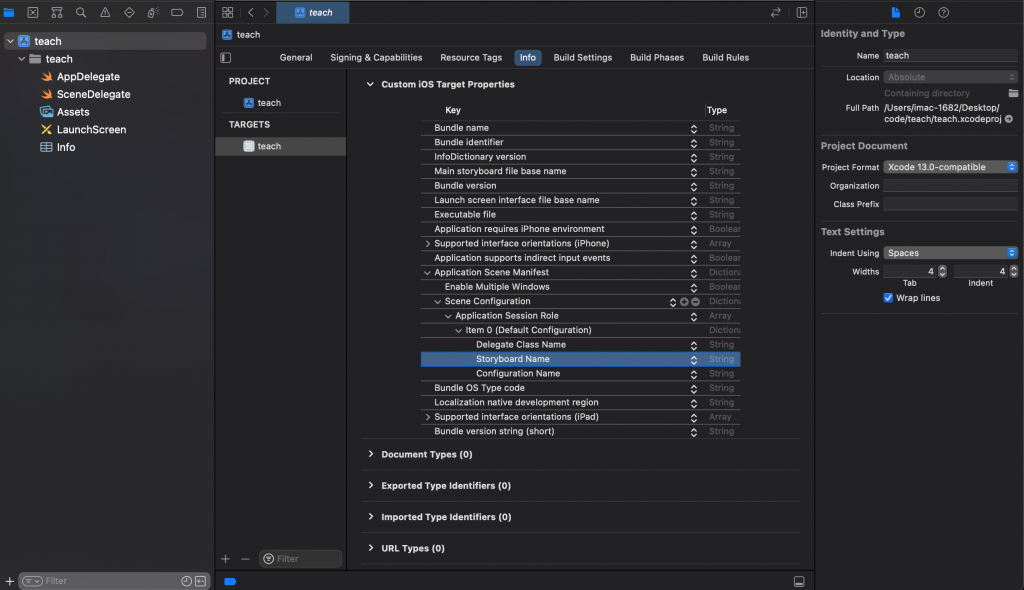
Task: Toggle the debug area at bottom right
Action: [x=799, y=582]
